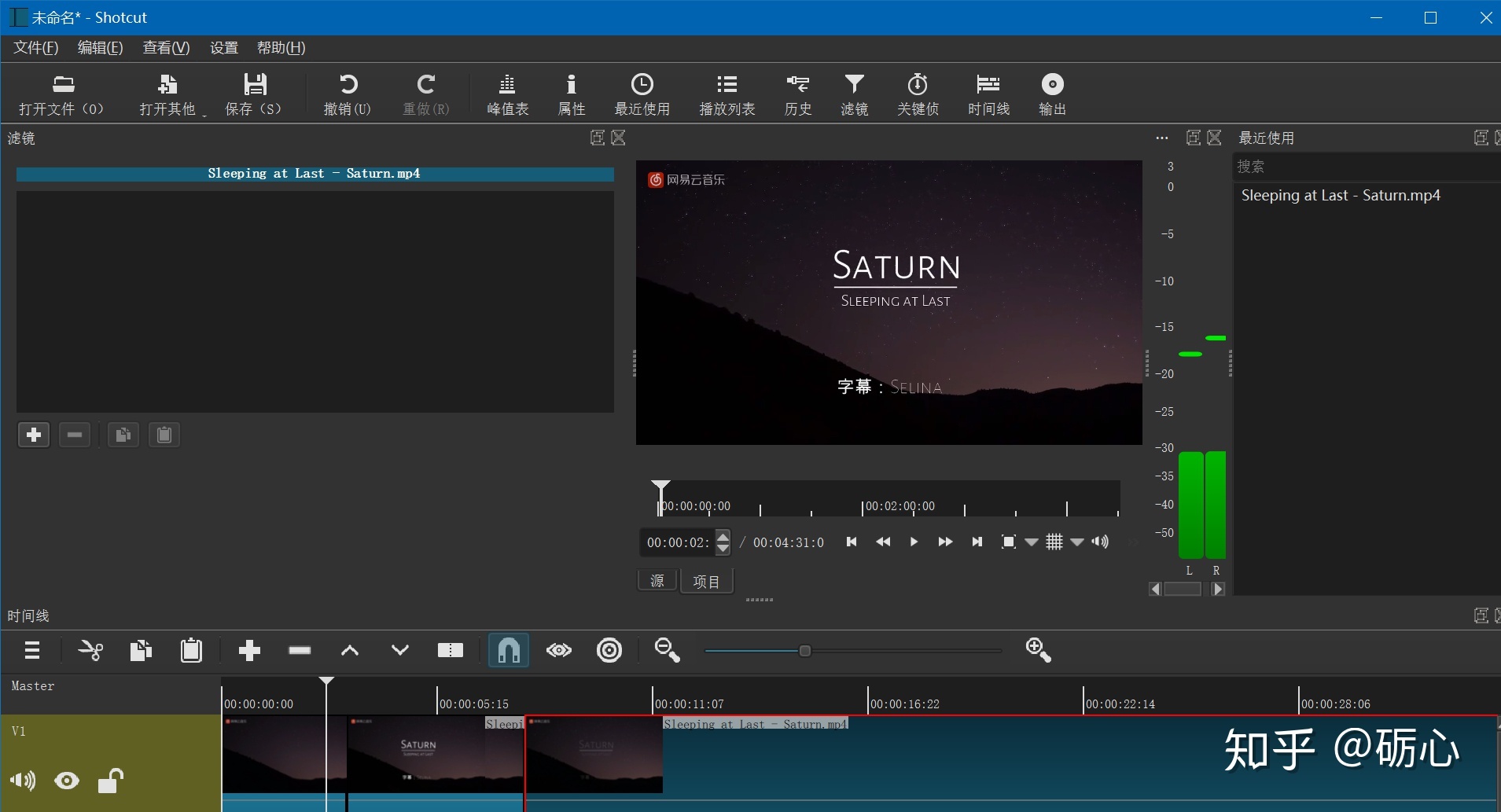Click the timeline zoom slider handle

804,651
